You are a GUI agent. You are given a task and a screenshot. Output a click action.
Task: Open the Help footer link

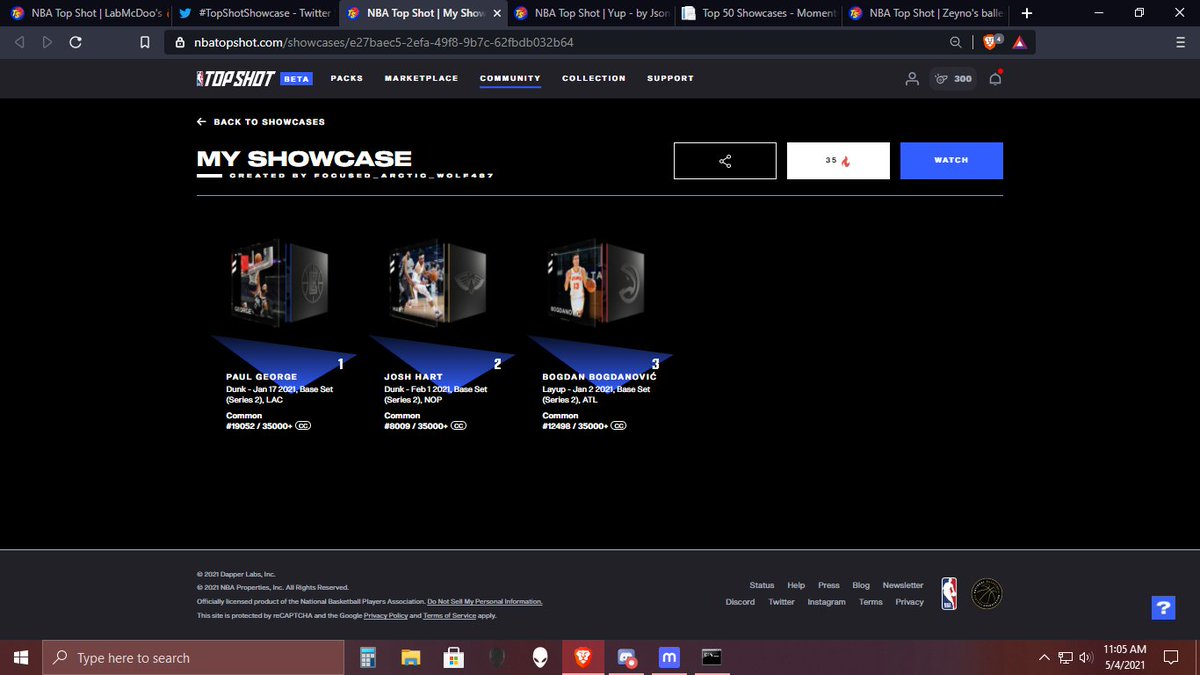(796, 585)
